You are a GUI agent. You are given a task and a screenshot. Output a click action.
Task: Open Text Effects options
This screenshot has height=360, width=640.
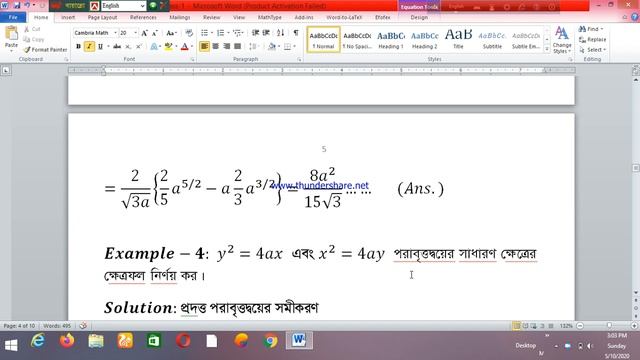point(155,47)
